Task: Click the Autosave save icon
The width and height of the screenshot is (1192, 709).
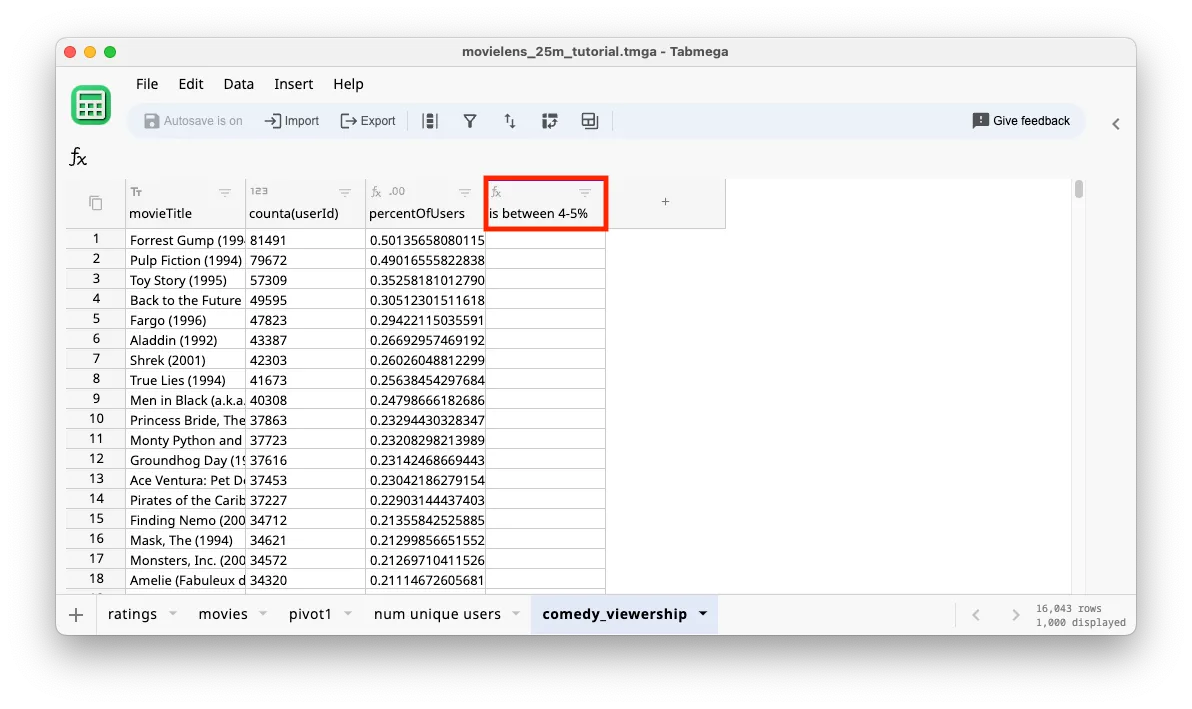Action: (x=152, y=120)
